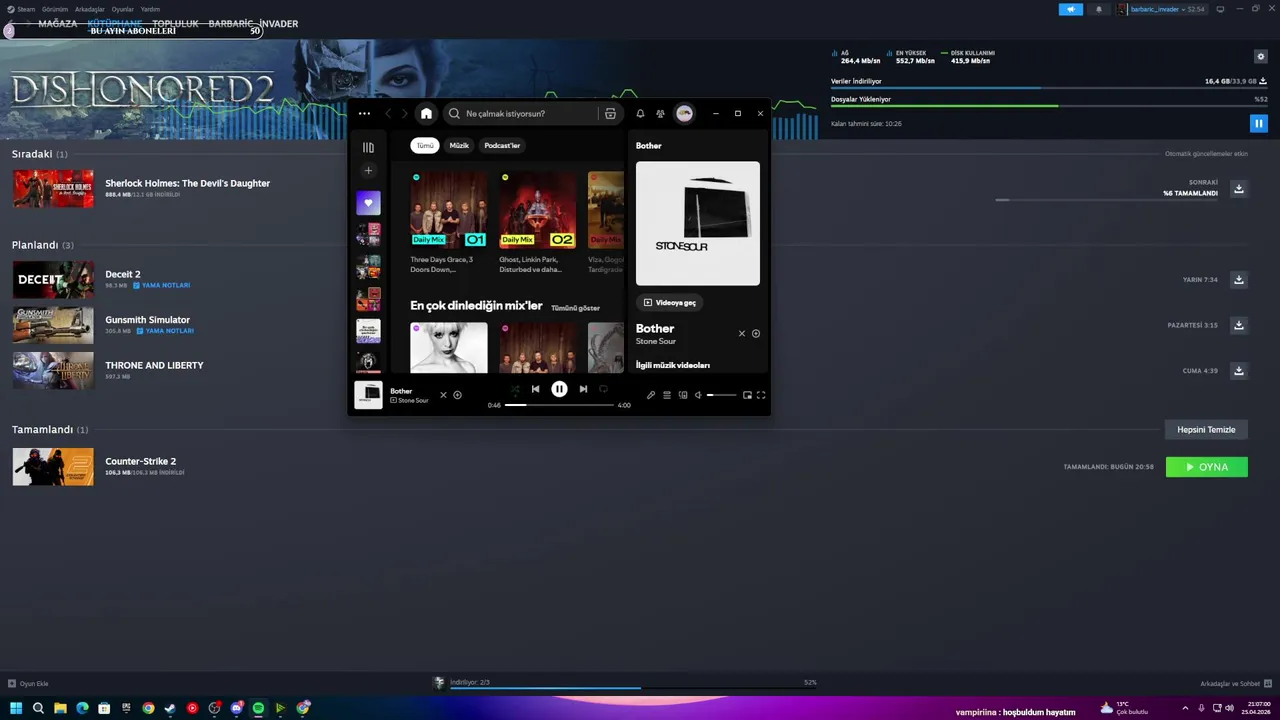The height and width of the screenshot is (720, 1280).
Task: Open Steam Big Picture mode icon
Action: 1220,9
